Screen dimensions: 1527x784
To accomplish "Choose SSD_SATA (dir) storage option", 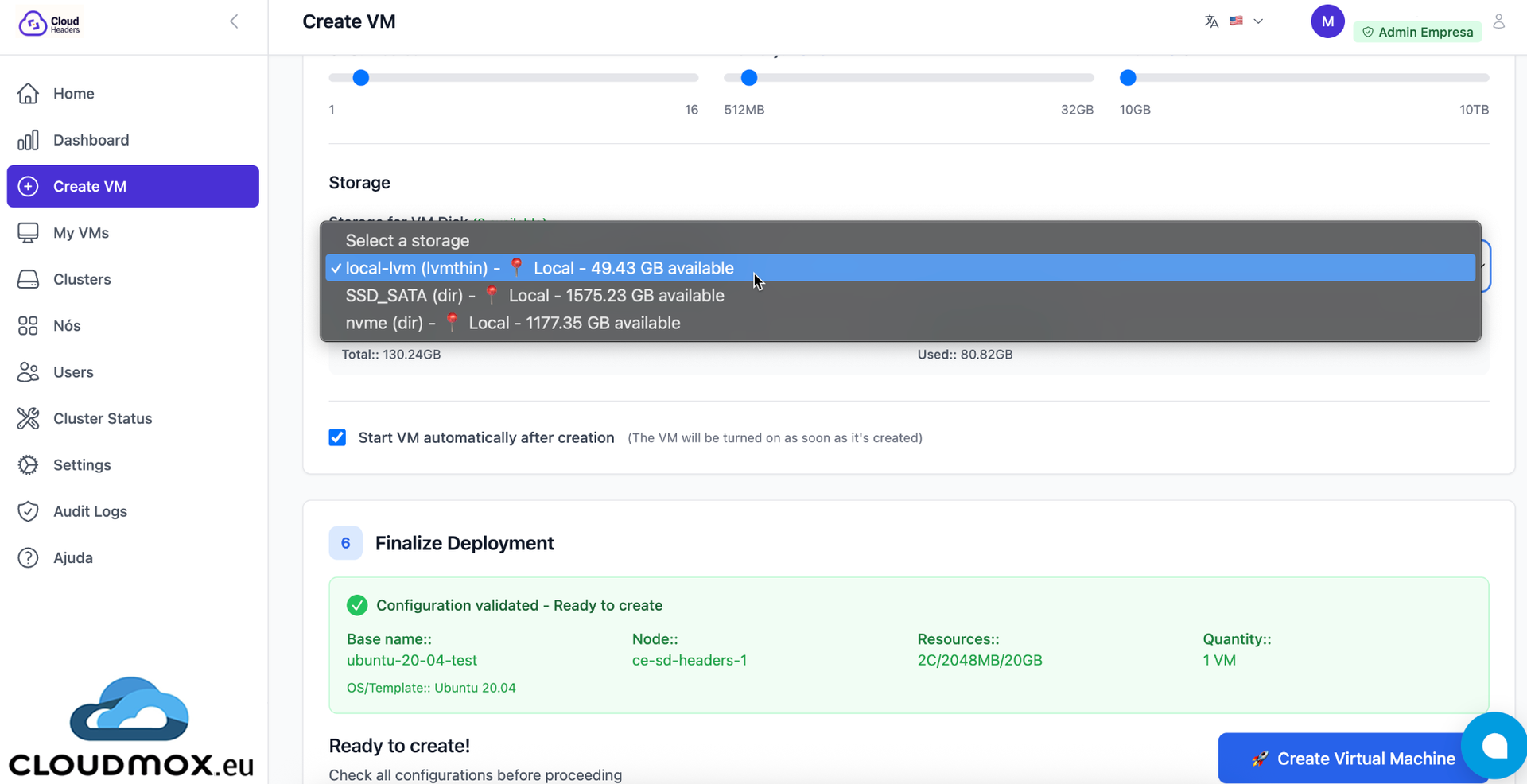I will coord(534,296).
